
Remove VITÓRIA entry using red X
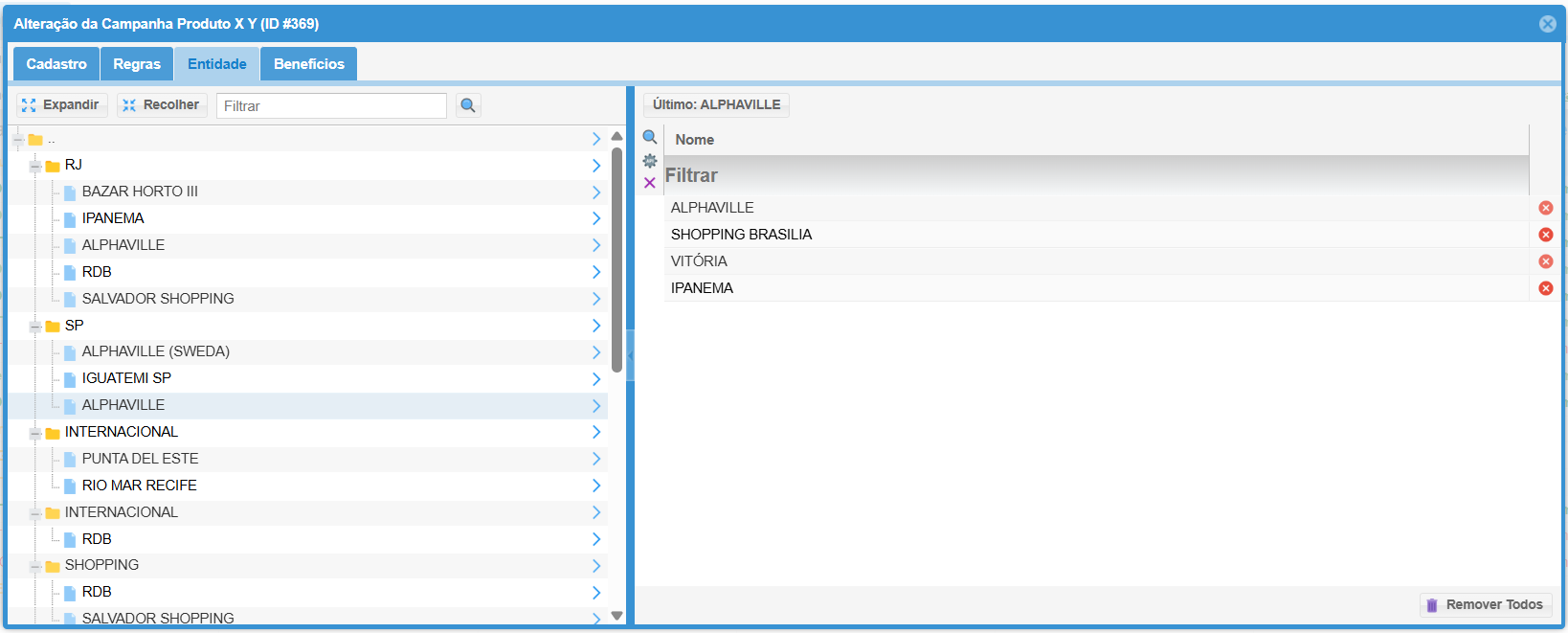(x=1545, y=261)
